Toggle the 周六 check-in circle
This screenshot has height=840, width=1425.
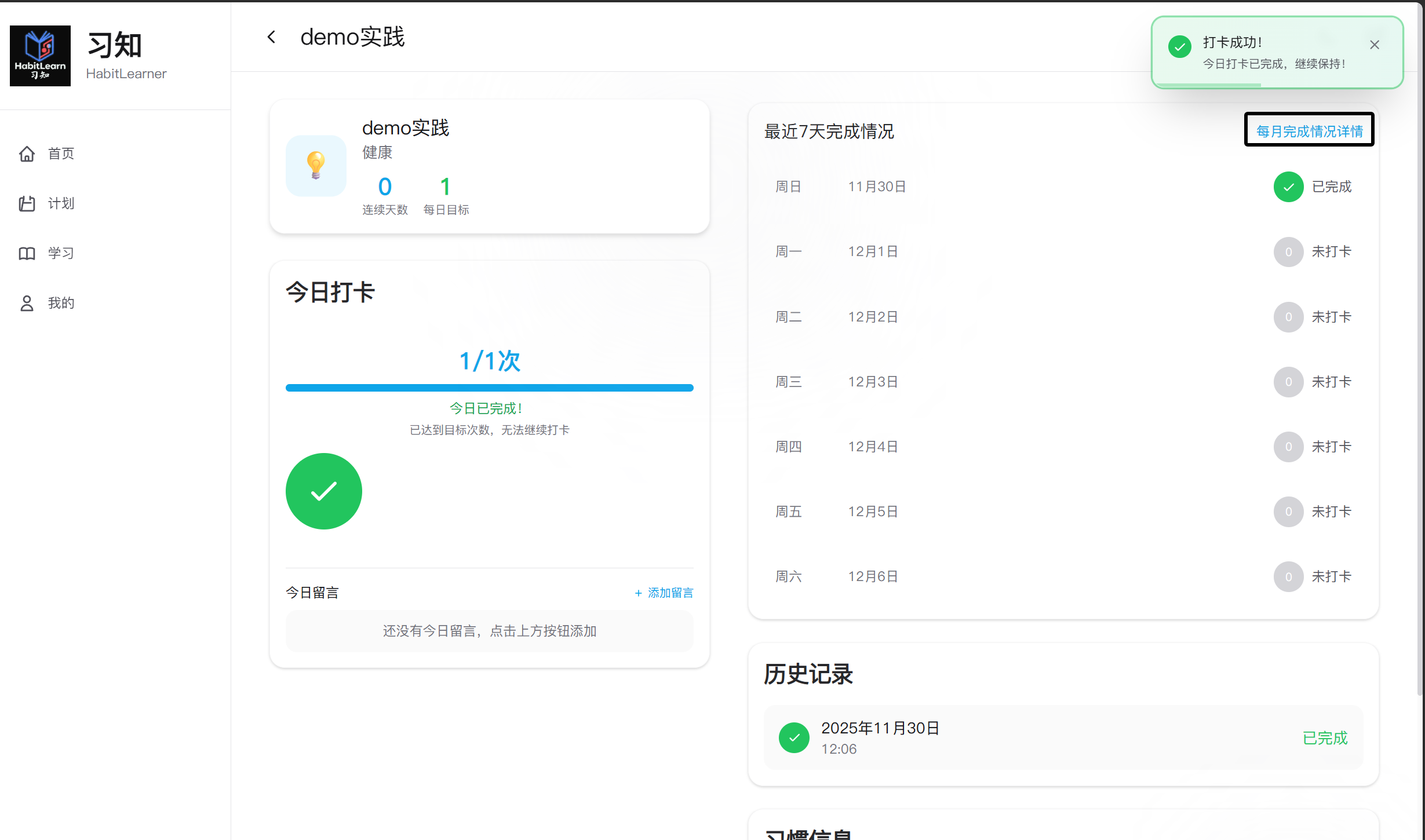[x=1288, y=576]
